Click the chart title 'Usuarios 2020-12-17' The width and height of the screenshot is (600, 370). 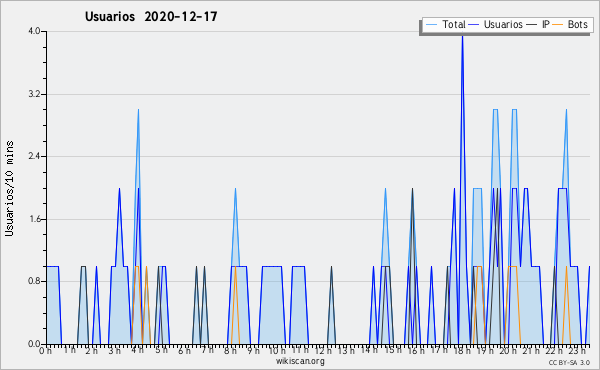(x=151, y=16)
